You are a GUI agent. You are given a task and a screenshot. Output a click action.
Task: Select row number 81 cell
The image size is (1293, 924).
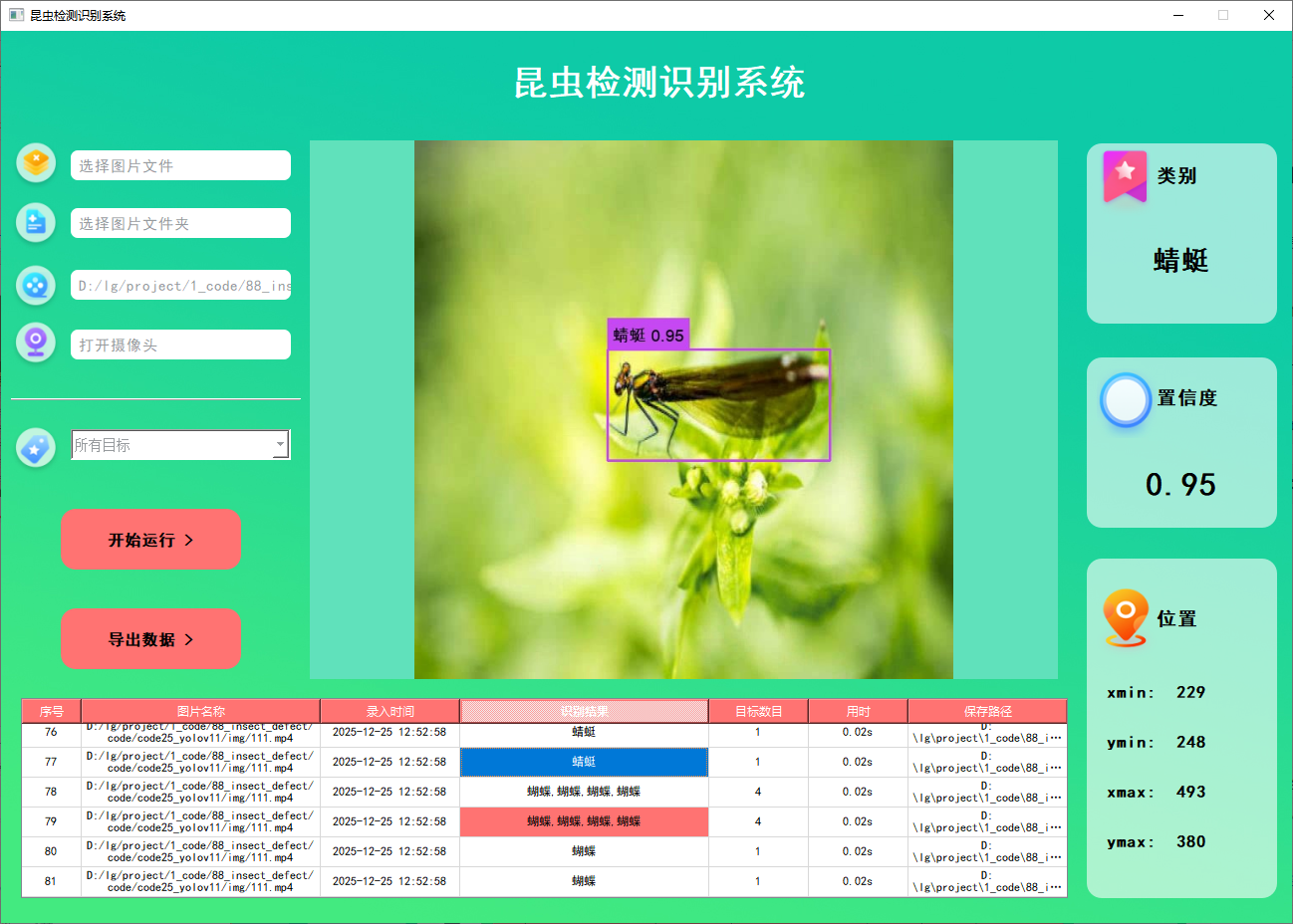coord(51,881)
